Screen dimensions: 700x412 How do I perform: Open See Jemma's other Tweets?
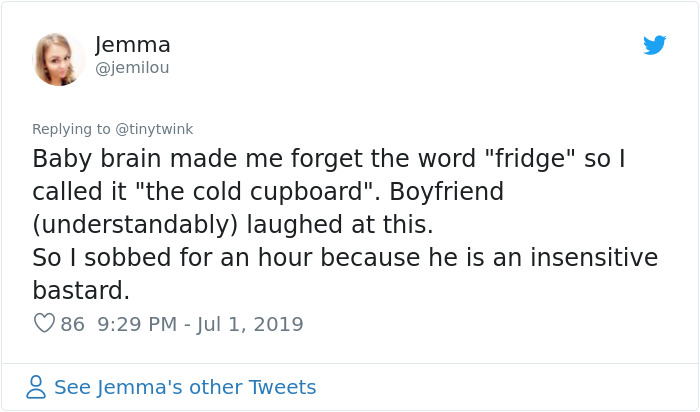click(x=185, y=387)
